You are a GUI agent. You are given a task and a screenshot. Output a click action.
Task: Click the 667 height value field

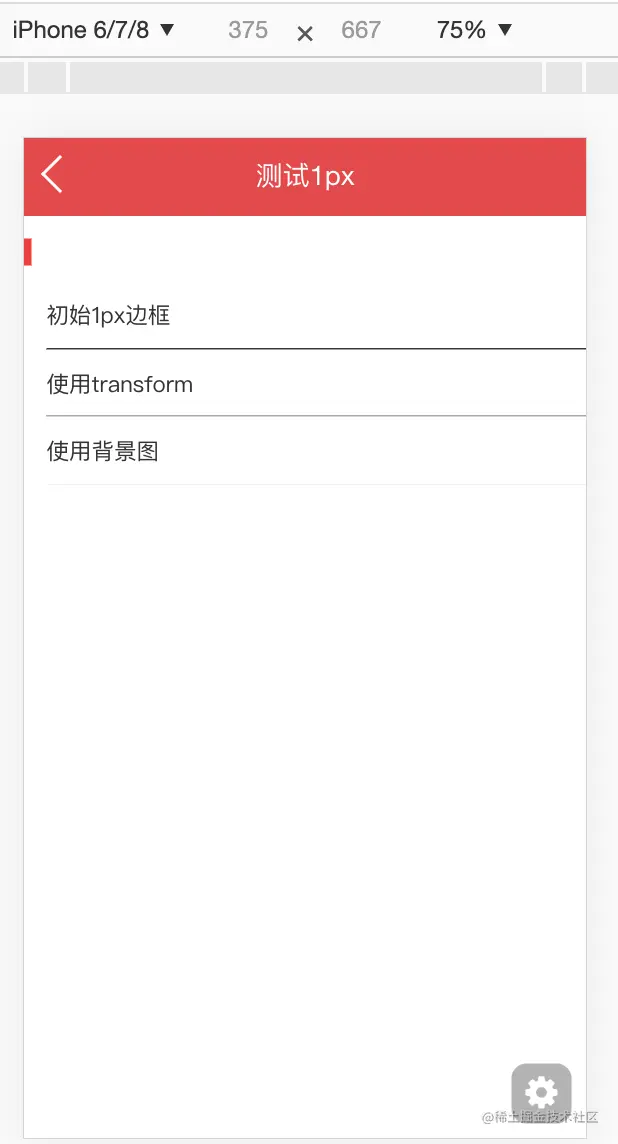361,30
